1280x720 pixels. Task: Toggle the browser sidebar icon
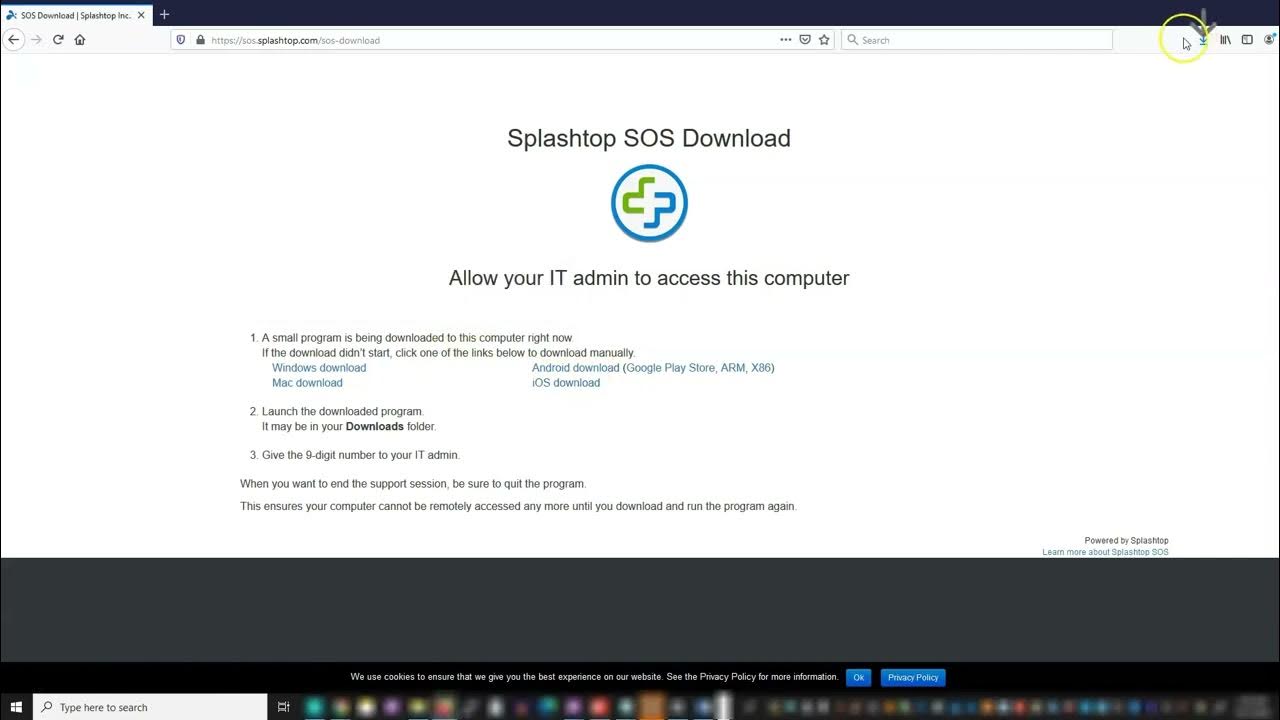[1247, 40]
